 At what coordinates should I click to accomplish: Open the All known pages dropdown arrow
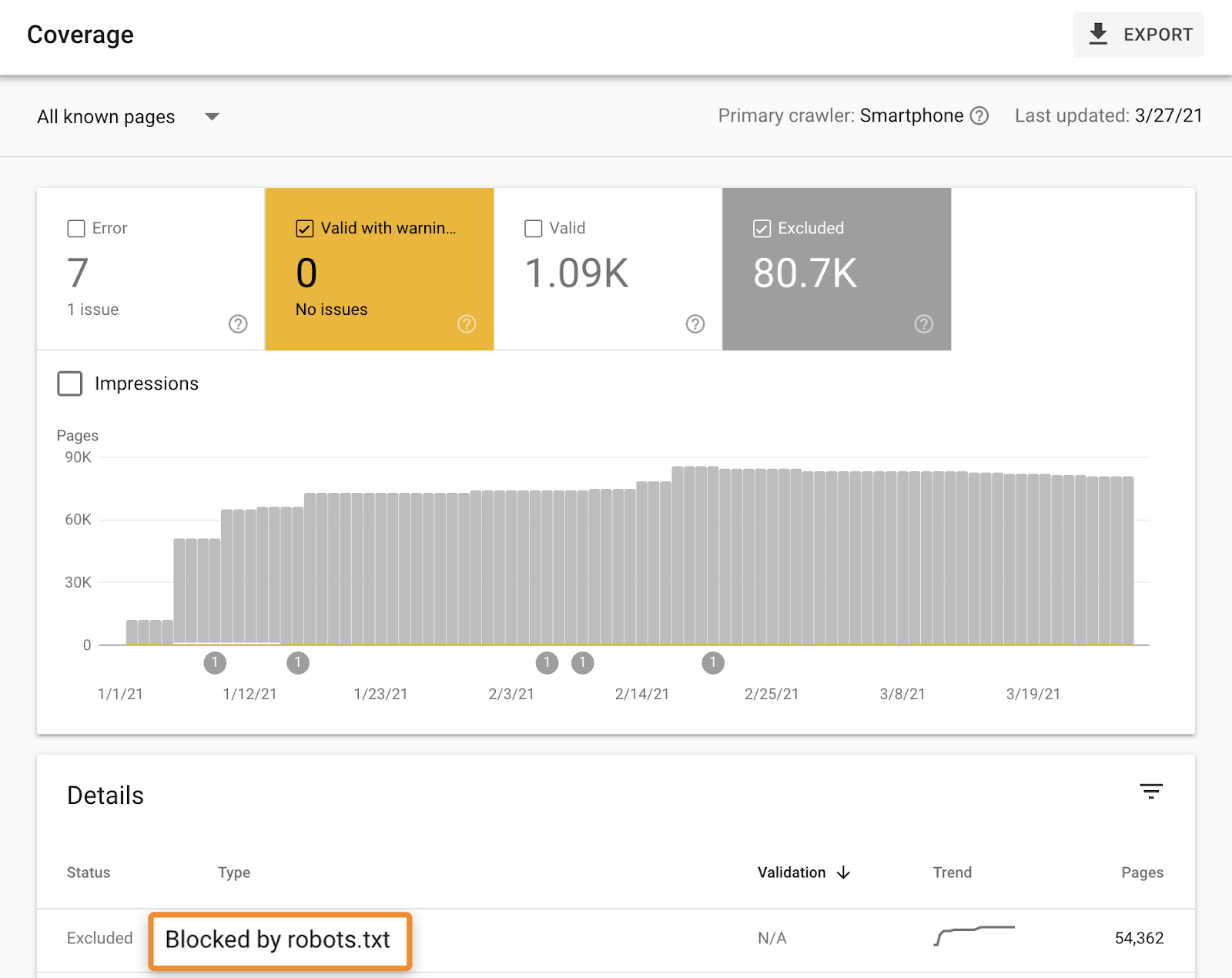pyautogui.click(x=212, y=117)
